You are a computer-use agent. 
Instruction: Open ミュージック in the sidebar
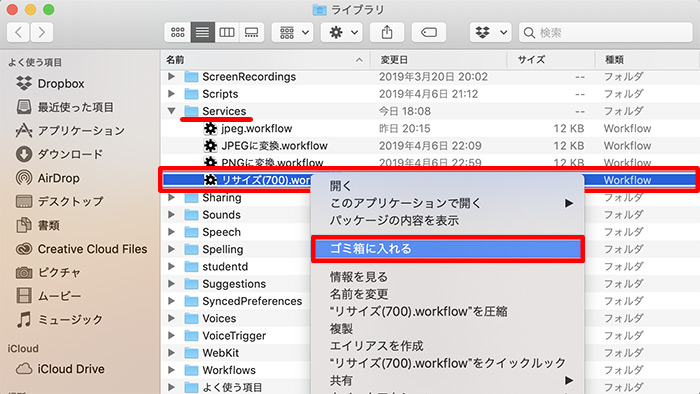click(59, 319)
